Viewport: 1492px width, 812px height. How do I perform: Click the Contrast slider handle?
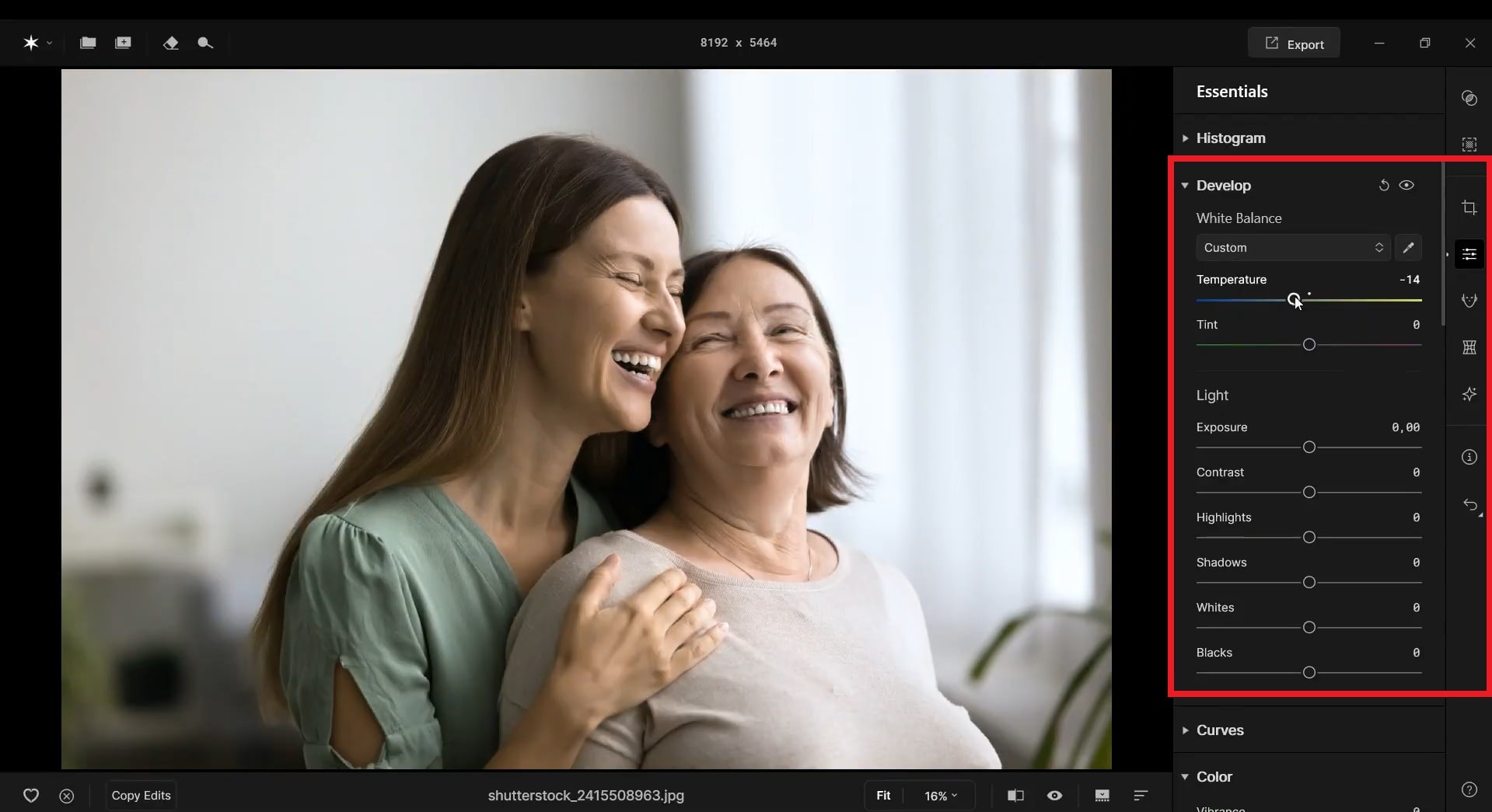tap(1309, 493)
